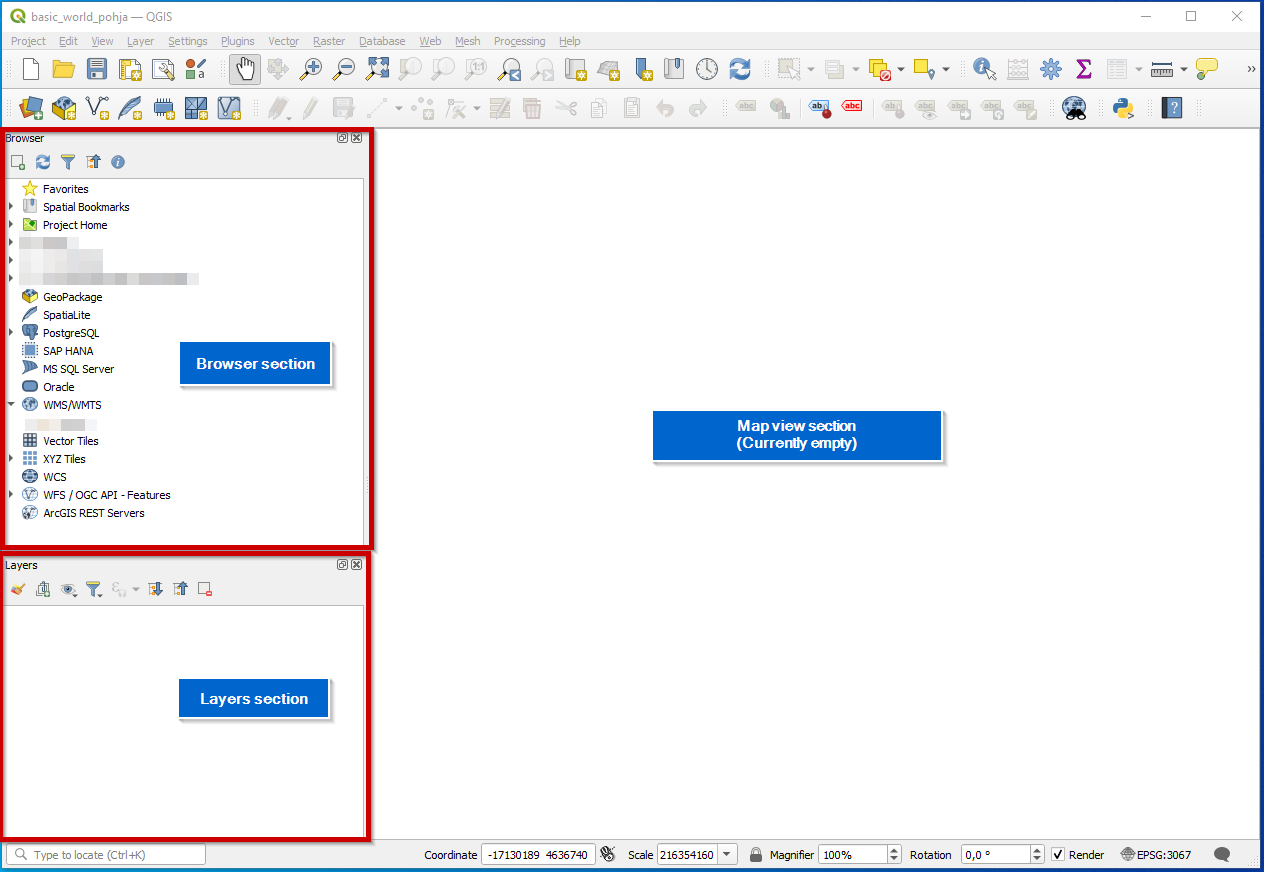Click the Rotation value field
Screen dimensions: 1264x872
[996, 855]
